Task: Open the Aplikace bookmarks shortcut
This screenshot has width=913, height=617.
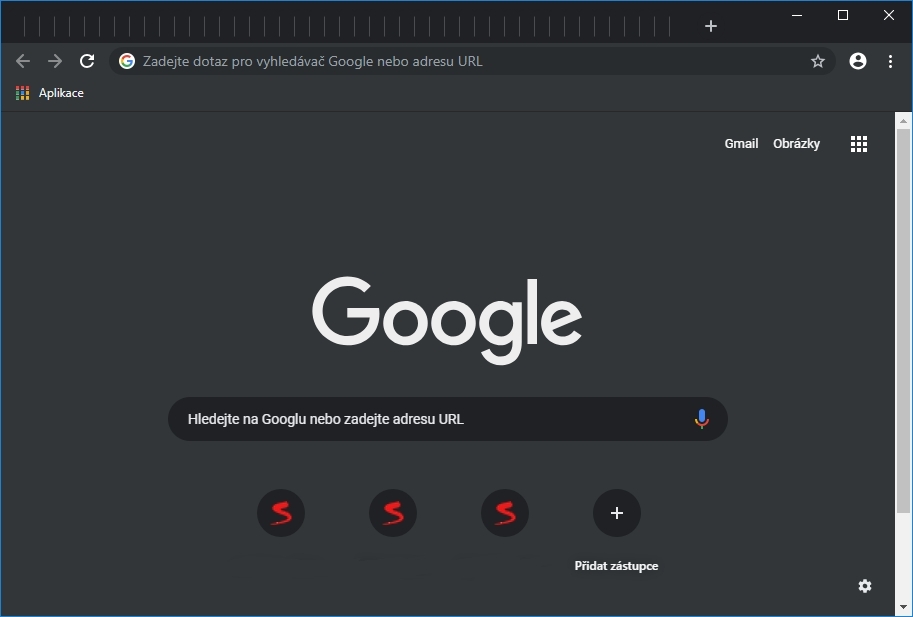Action: (x=49, y=93)
